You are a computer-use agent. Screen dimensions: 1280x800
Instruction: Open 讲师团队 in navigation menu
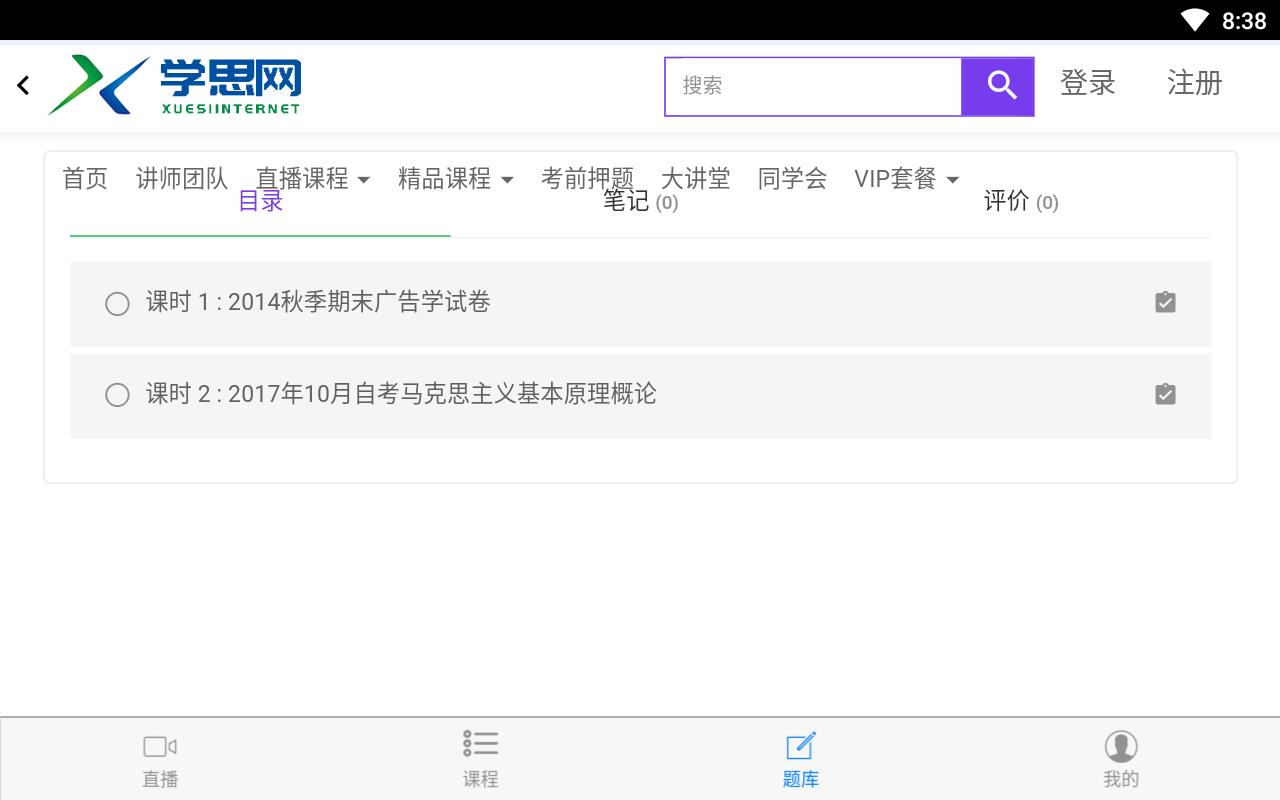point(182,179)
